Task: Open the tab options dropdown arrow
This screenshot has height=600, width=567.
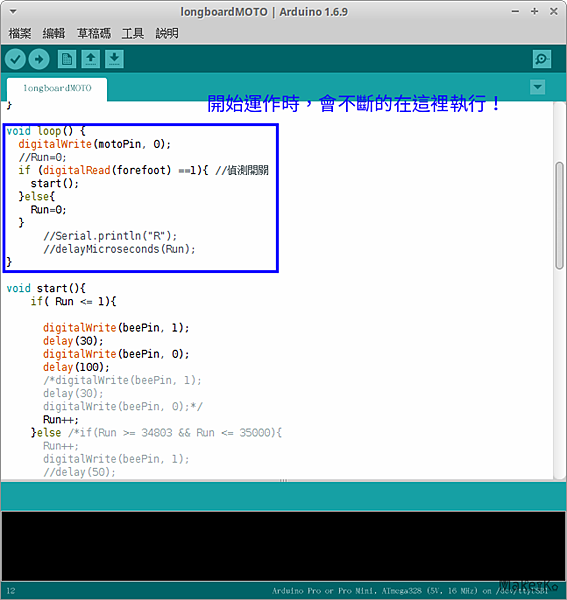Action: [538, 87]
